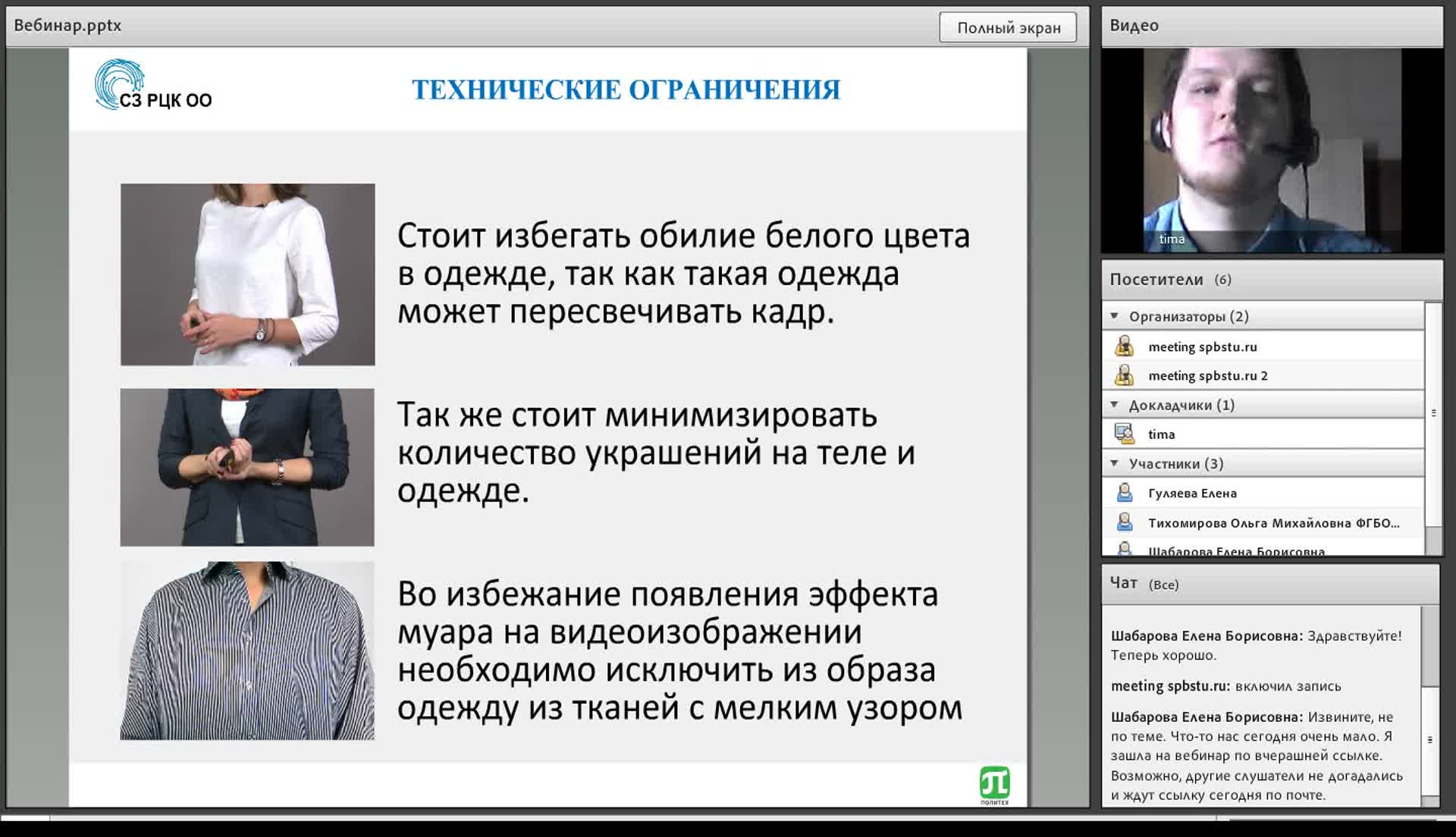1456x837 pixels.
Task: Click participant icon beside Шабарова Елена Борисовна
Action: (1125, 549)
